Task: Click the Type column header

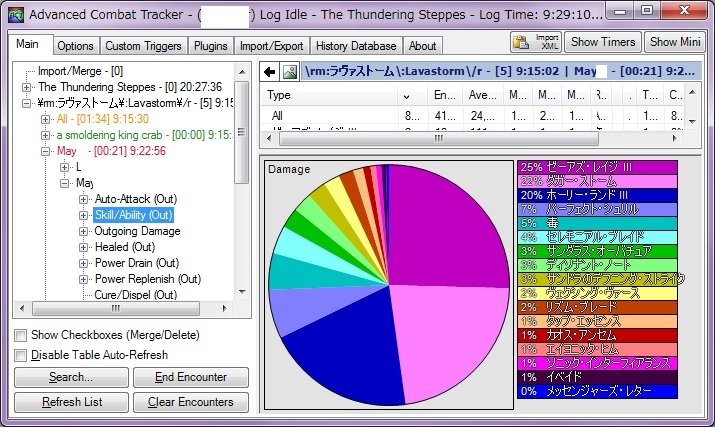Action: point(329,95)
